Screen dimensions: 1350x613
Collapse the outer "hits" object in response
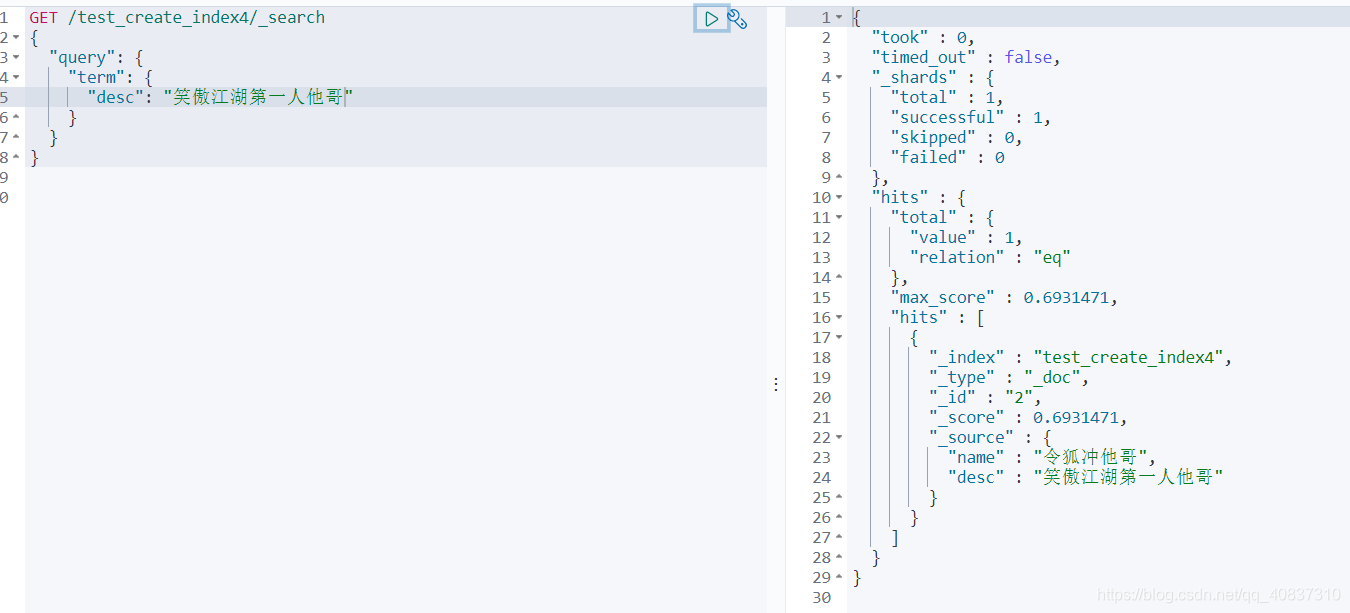point(839,197)
